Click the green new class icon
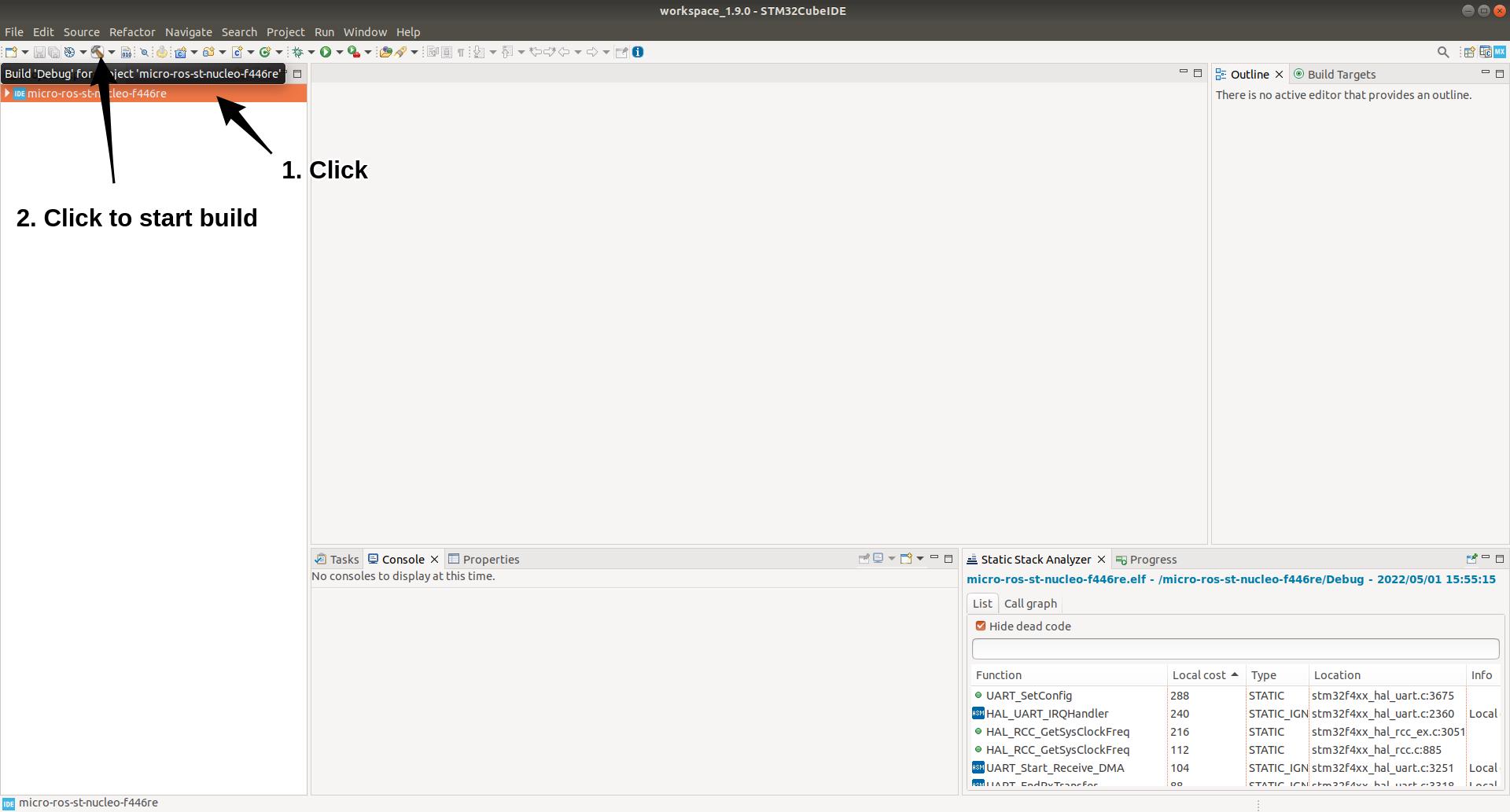The height and width of the screenshot is (812, 1510). (265, 52)
